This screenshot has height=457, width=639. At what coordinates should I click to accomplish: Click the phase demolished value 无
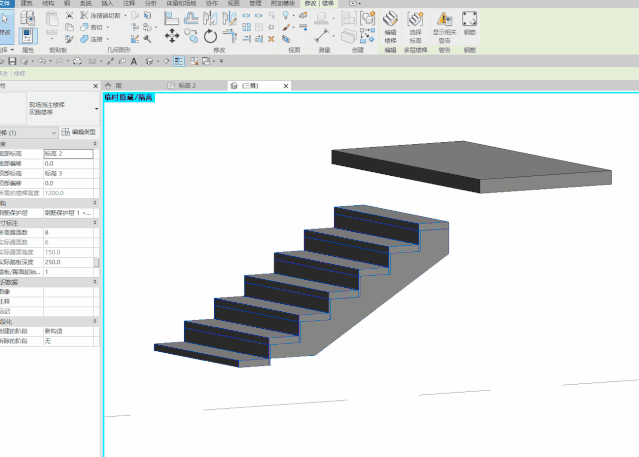pos(68,341)
